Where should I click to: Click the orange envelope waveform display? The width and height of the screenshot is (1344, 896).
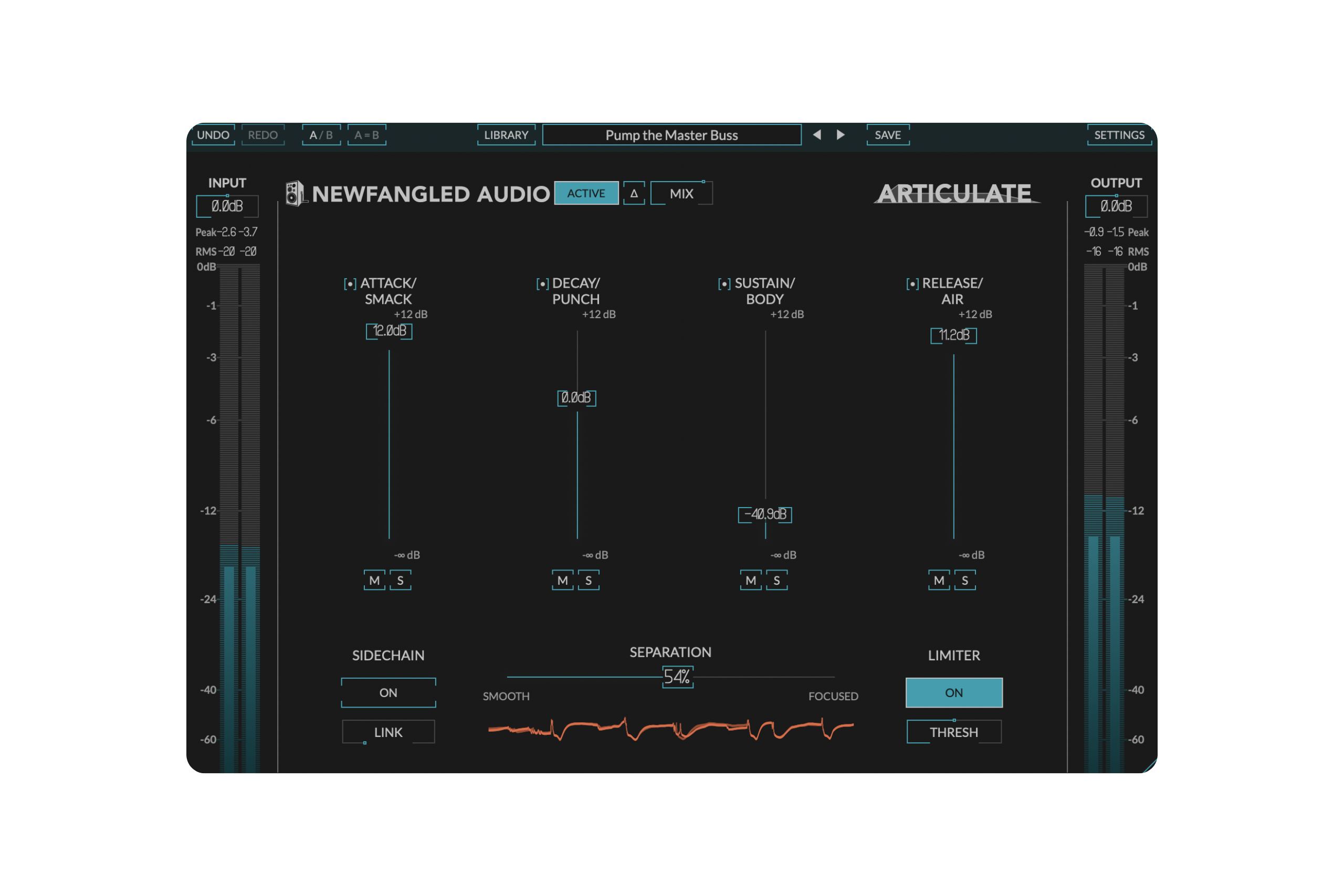coord(671,729)
